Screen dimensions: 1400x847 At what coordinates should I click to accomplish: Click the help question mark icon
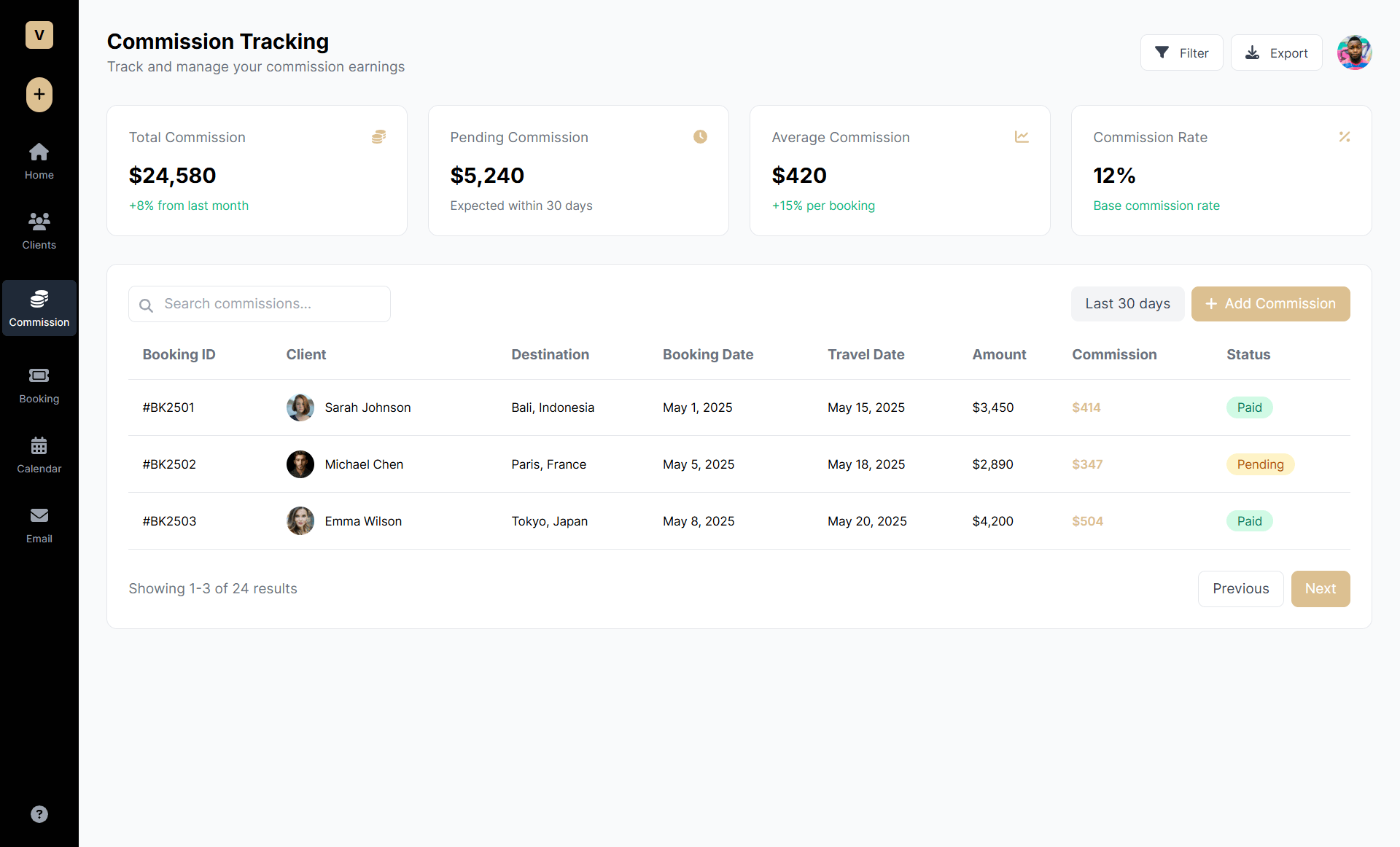point(39,813)
